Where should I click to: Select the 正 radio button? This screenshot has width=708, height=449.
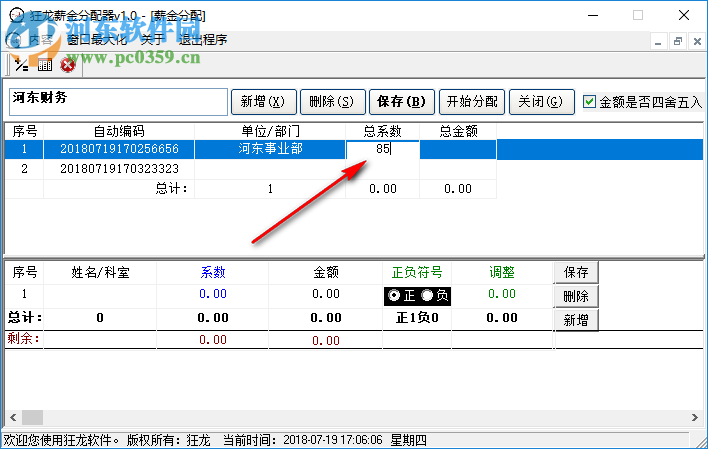click(394, 295)
